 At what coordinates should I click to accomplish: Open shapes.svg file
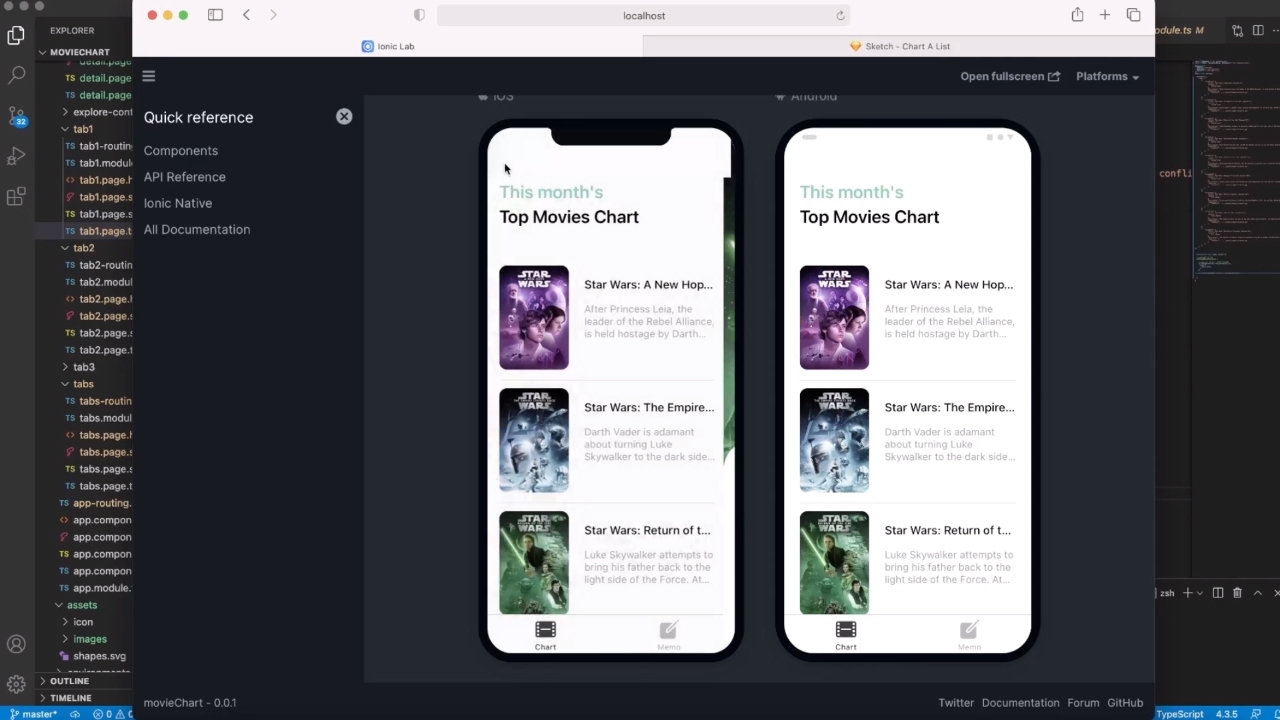click(92, 656)
